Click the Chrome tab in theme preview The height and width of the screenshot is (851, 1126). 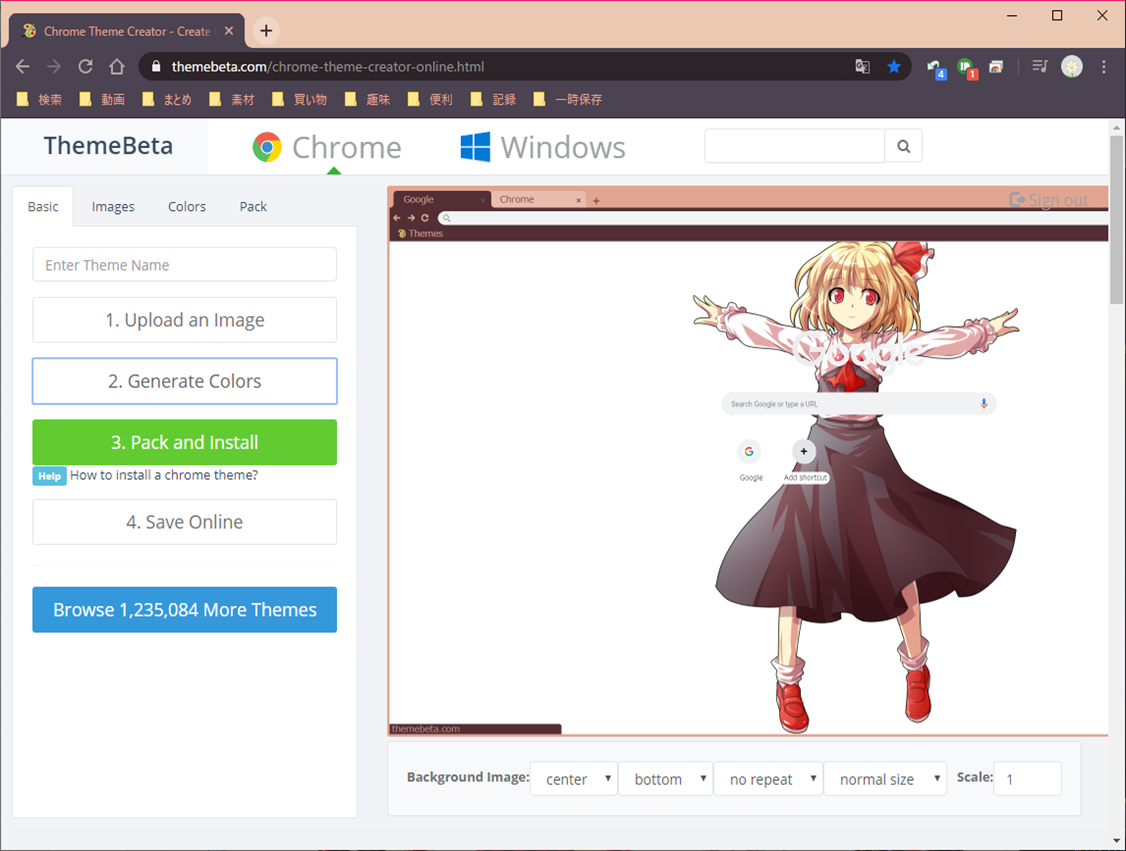coord(538,199)
